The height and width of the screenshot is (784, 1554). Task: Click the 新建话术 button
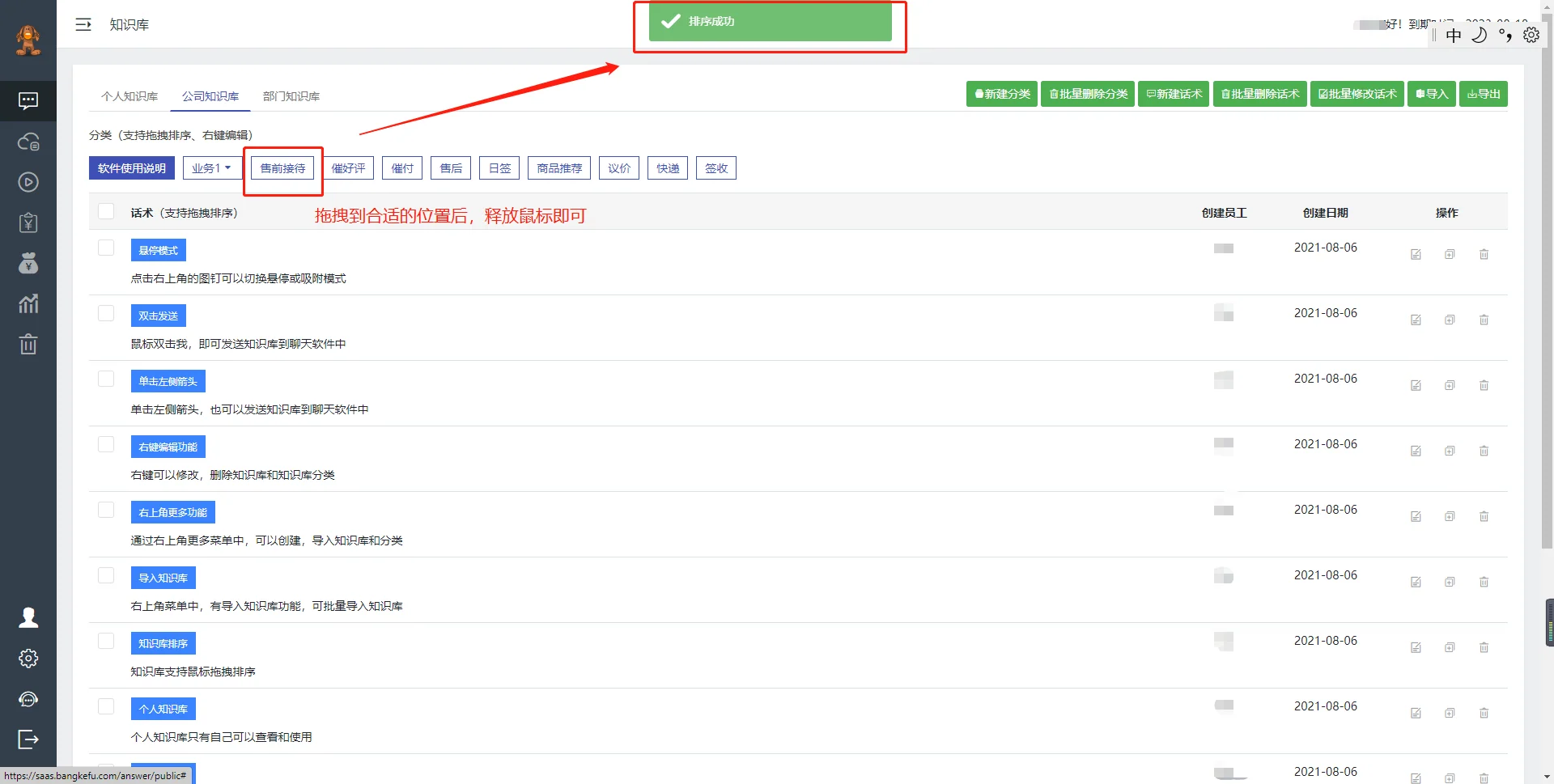[x=1174, y=94]
